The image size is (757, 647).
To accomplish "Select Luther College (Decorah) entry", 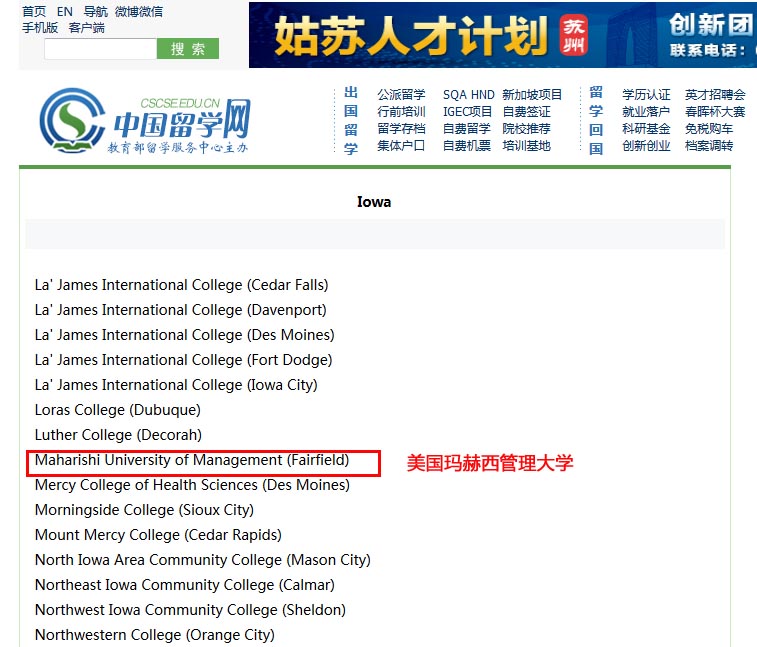I will (118, 435).
